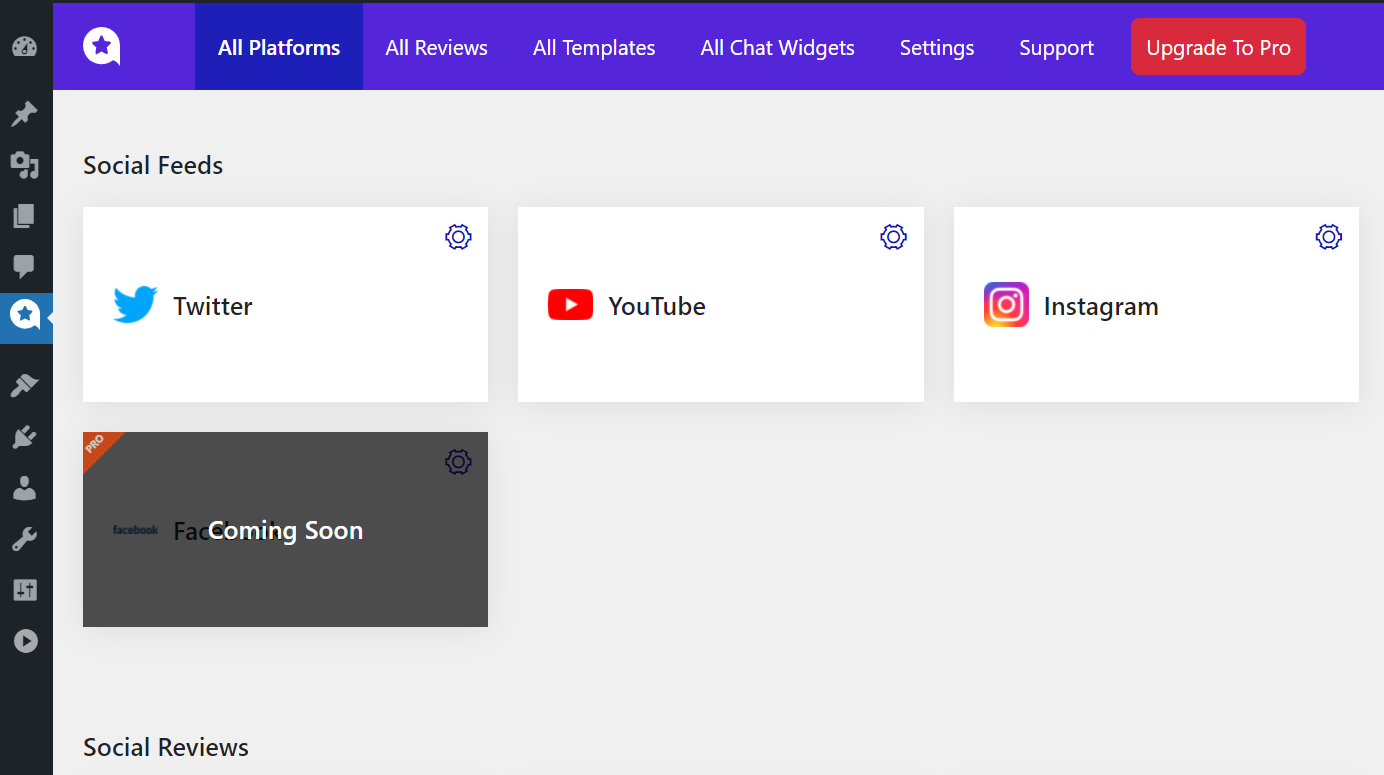Click Upgrade To Pro button
1384x775 pixels.
[1218, 47]
